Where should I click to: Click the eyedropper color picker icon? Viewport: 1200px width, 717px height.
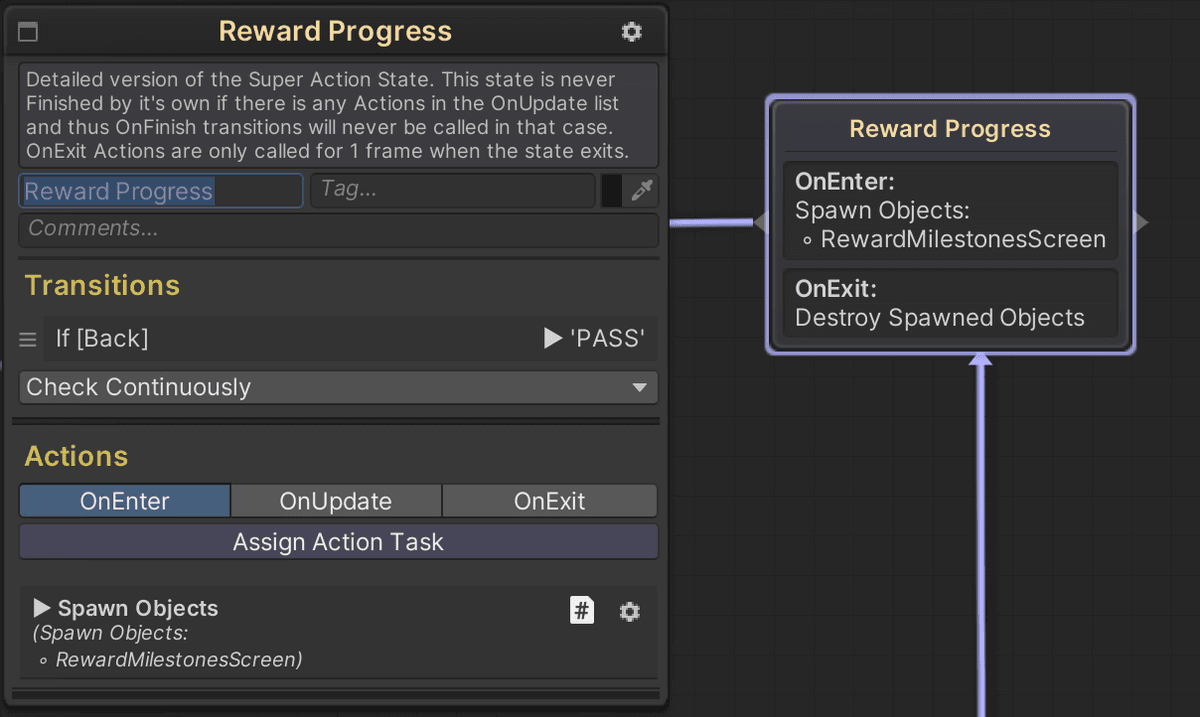(x=642, y=190)
